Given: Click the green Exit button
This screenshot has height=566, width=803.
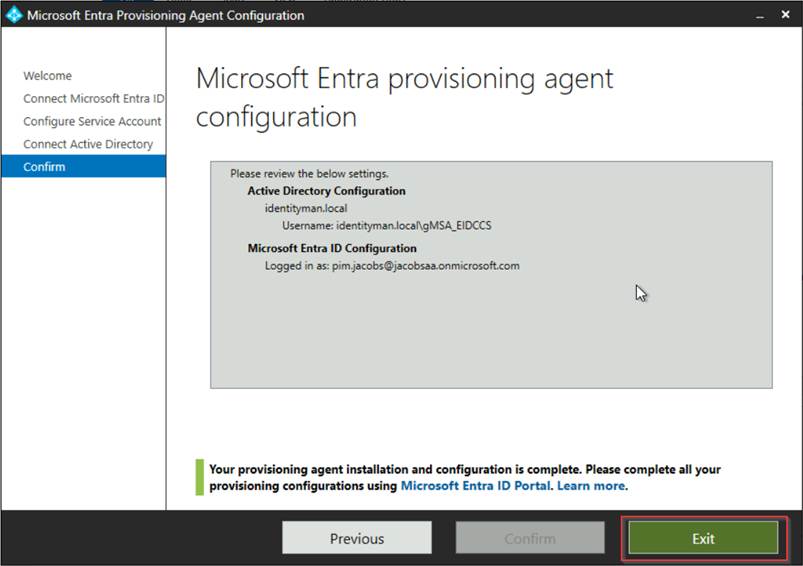Looking at the screenshot, I should click(703, 538).
